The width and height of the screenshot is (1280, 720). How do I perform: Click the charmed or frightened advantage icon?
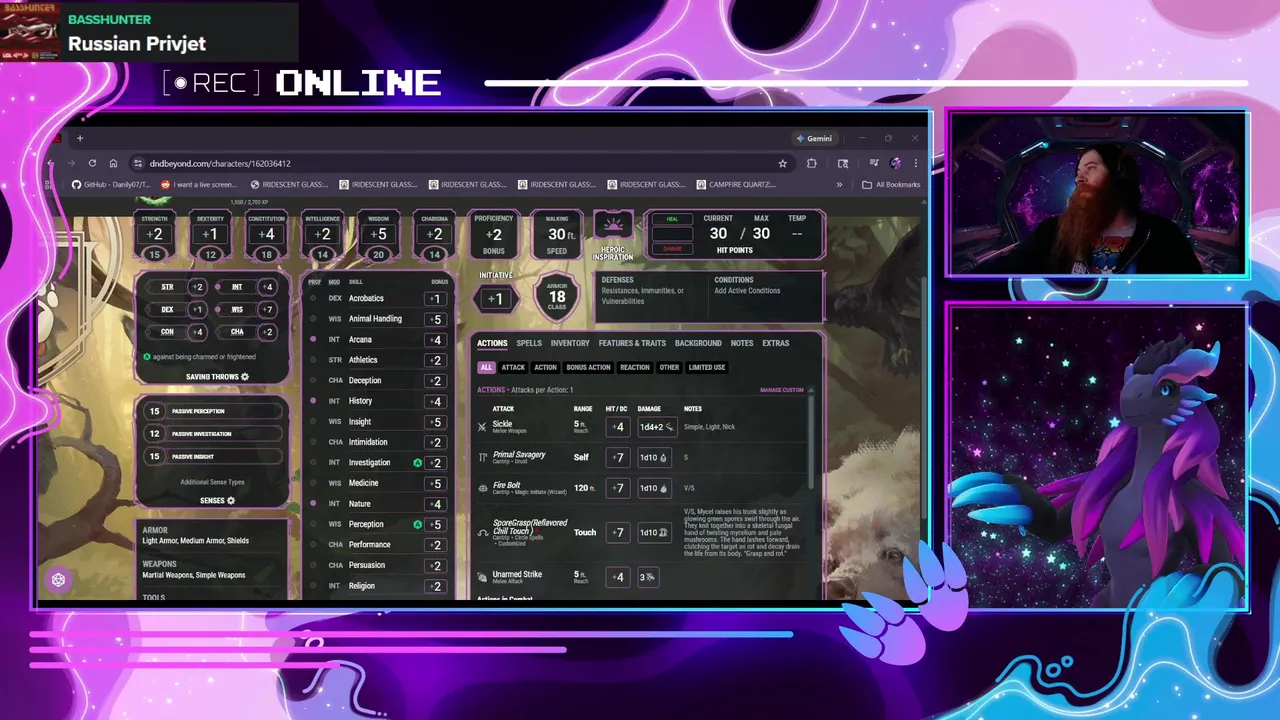147,357
